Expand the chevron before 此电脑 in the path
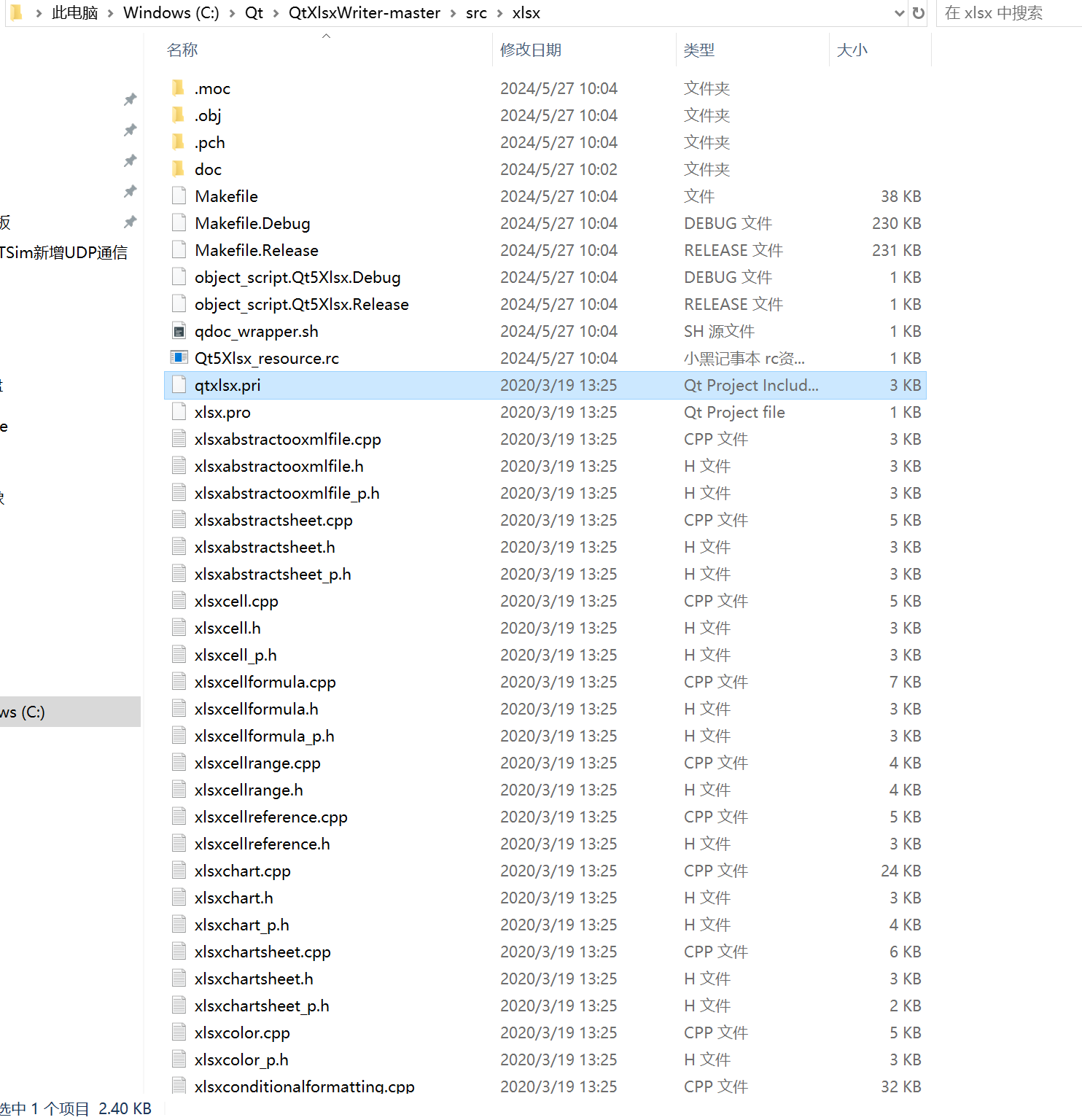 point(39,13)
